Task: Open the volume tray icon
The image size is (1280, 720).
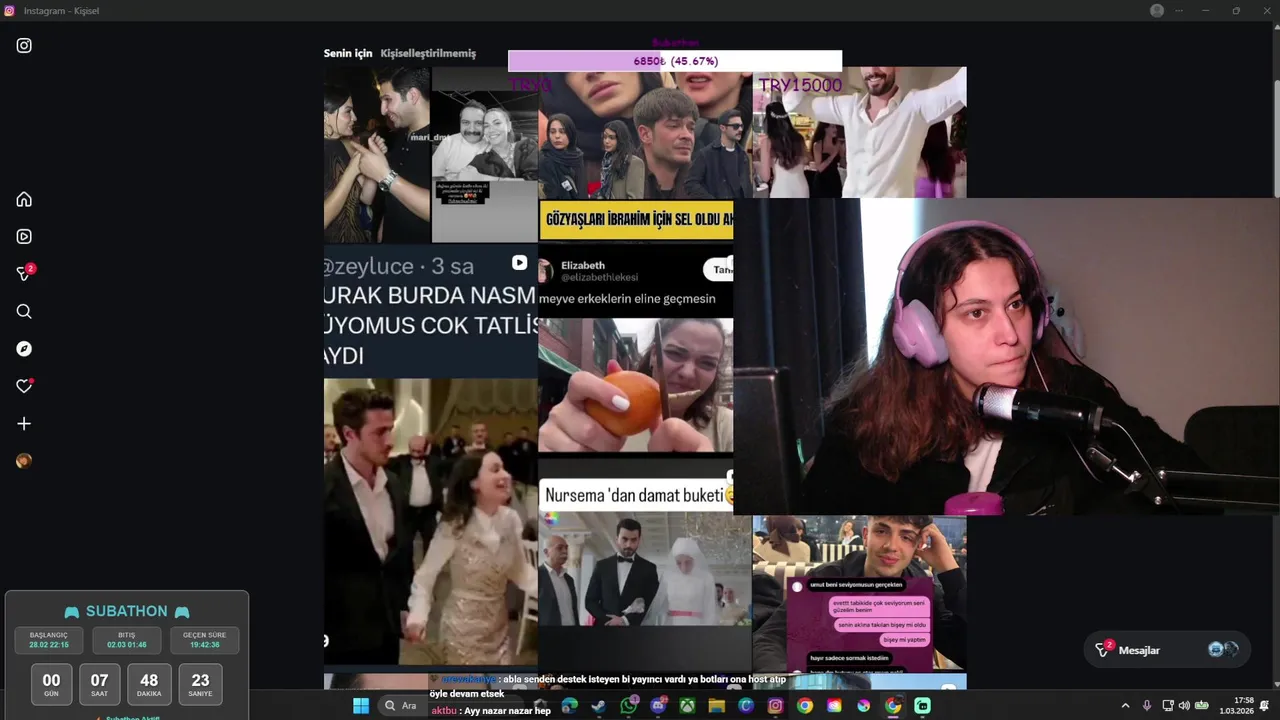Action: tap(1184, 706)
